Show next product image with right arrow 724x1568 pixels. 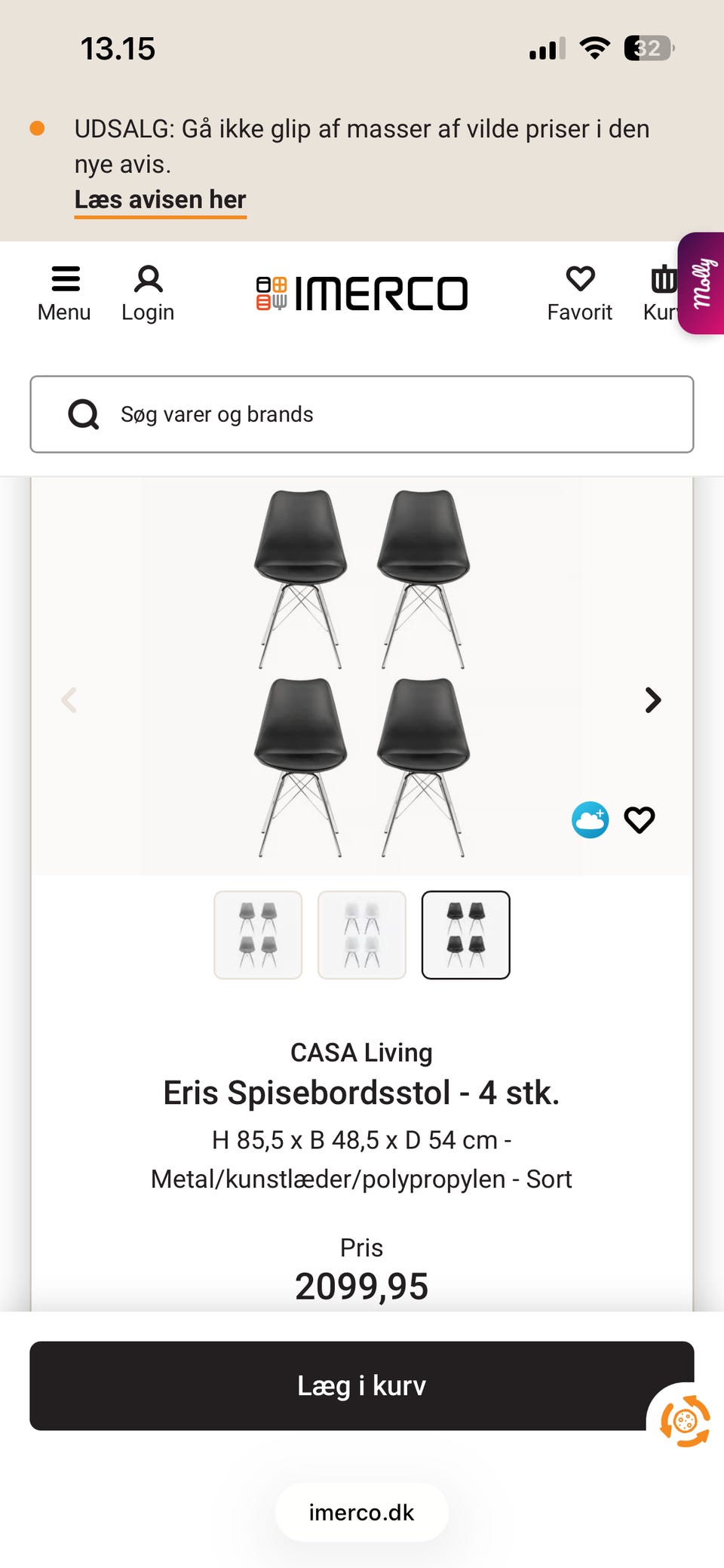653,700
